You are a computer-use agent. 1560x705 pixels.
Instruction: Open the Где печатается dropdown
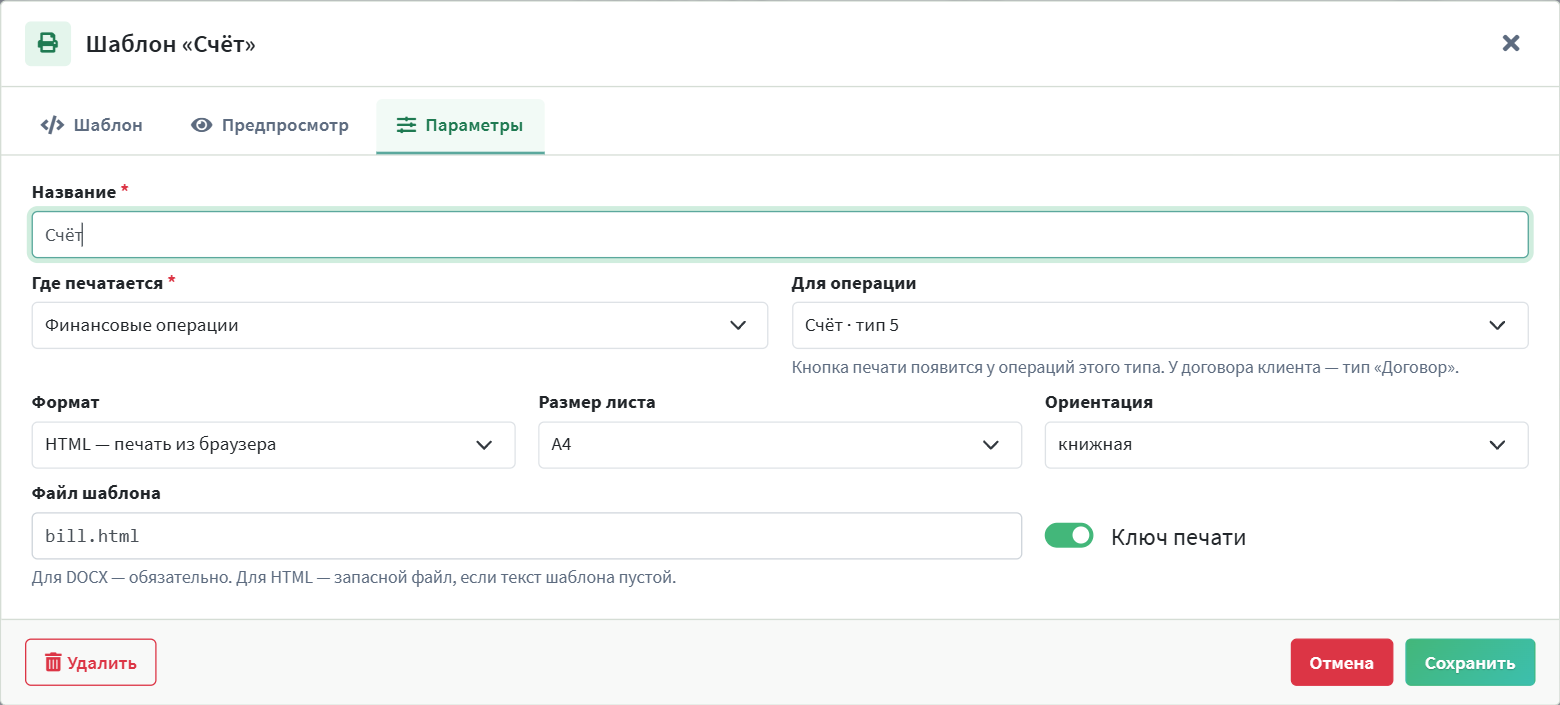click(x=400, y=325)
